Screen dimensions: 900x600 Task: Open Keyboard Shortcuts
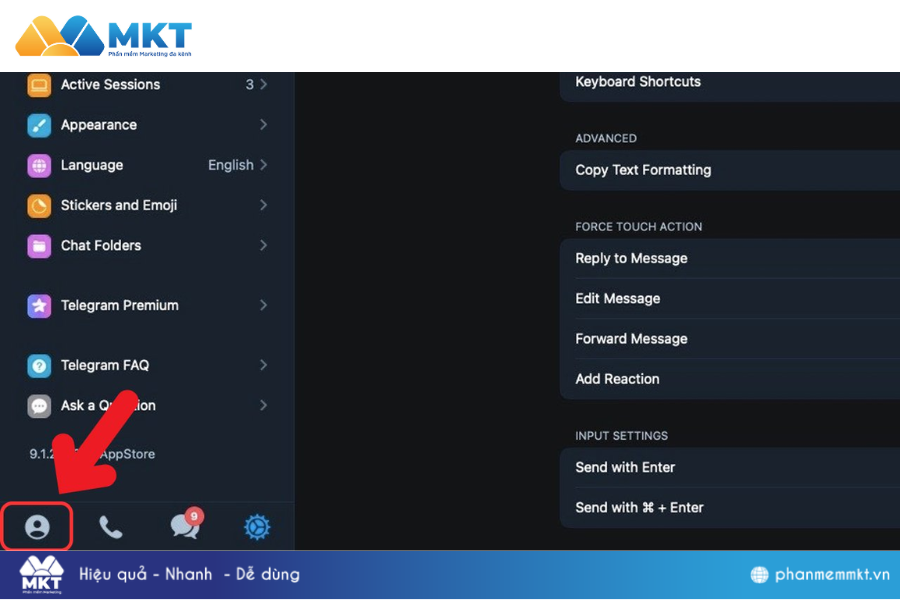(x=730, y=86)
